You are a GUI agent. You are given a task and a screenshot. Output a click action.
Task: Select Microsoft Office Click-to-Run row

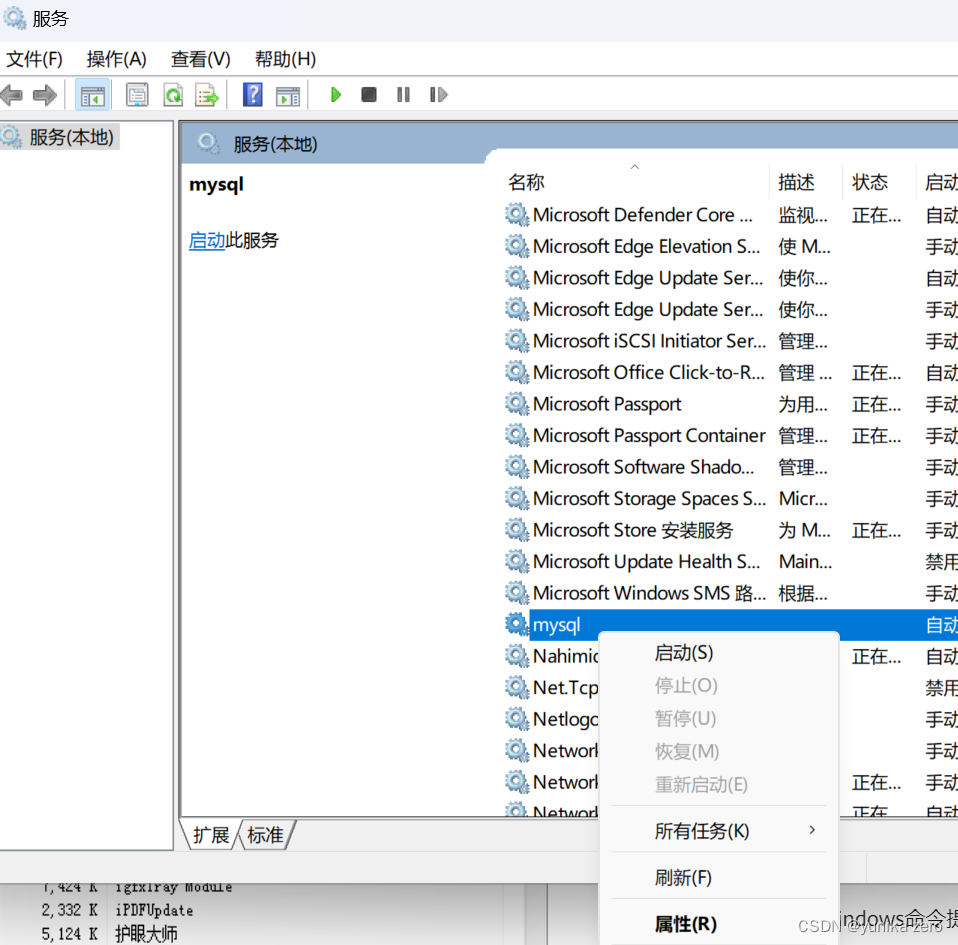coord(731,372)
